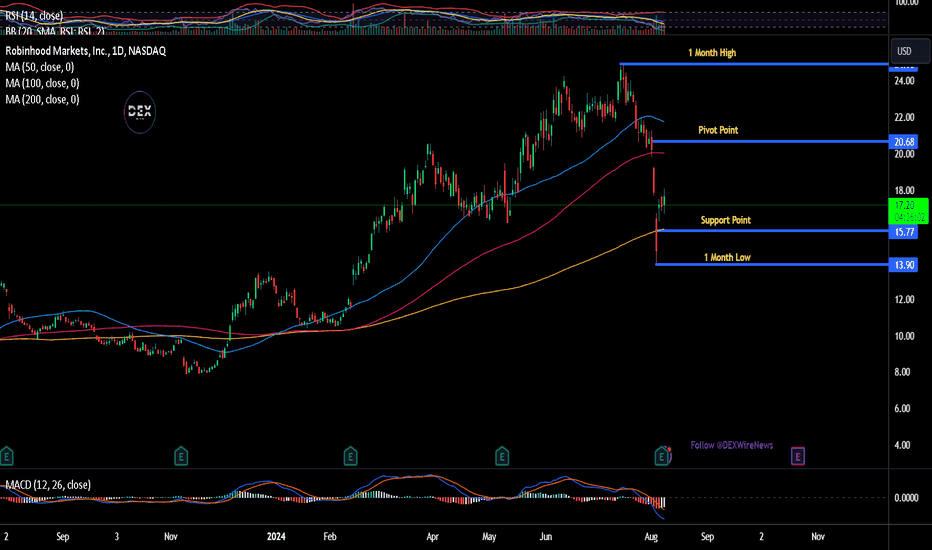Screen dimensions: 932x550
Task: Click the Pivot Point text label
Action: (718, 130)
